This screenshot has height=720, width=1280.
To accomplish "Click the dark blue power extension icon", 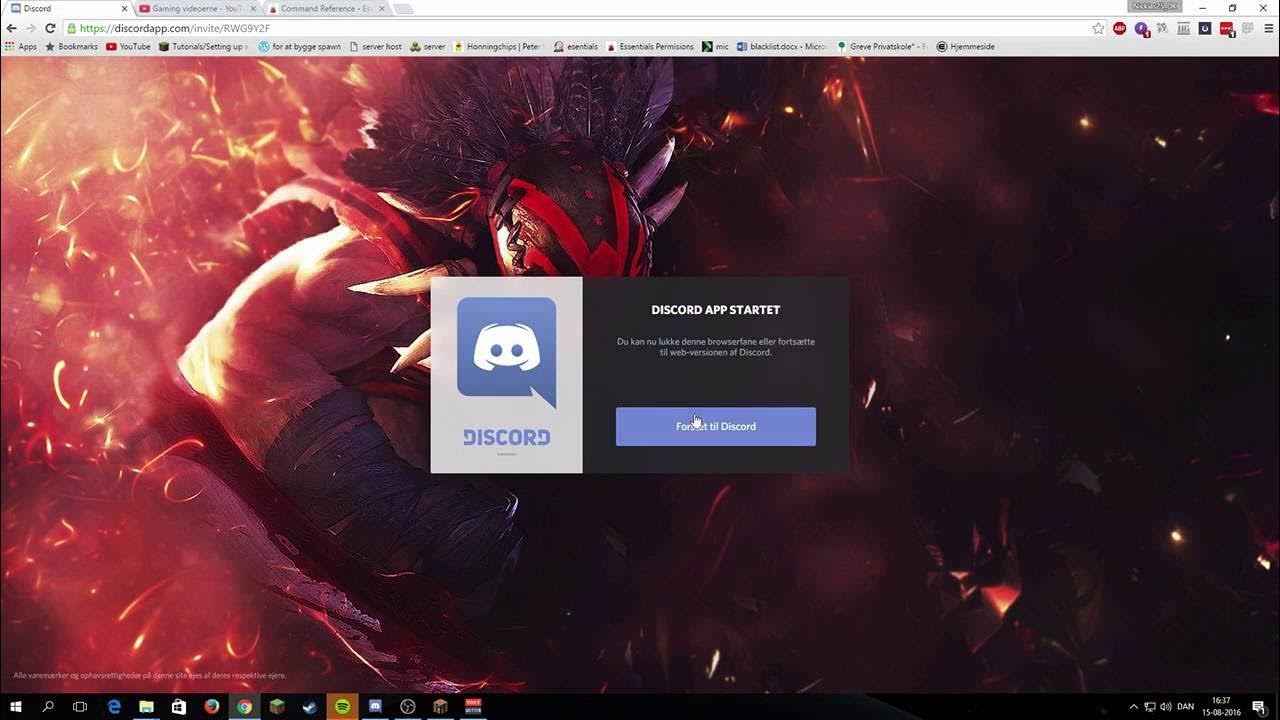I will click(1205, 28).
